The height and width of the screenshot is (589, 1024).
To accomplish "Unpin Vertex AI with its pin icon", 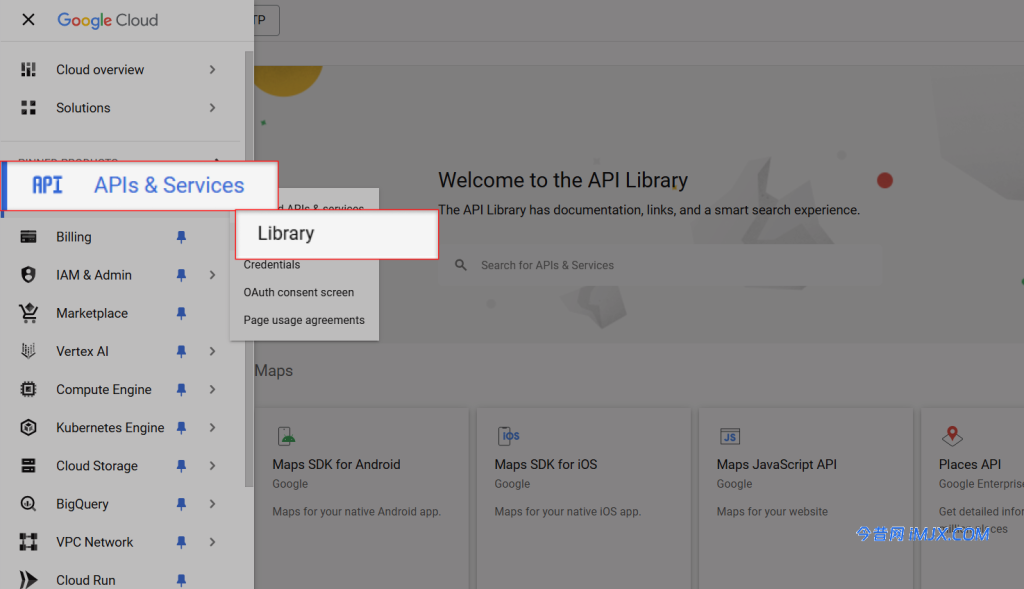I will (x=182, y=351).
